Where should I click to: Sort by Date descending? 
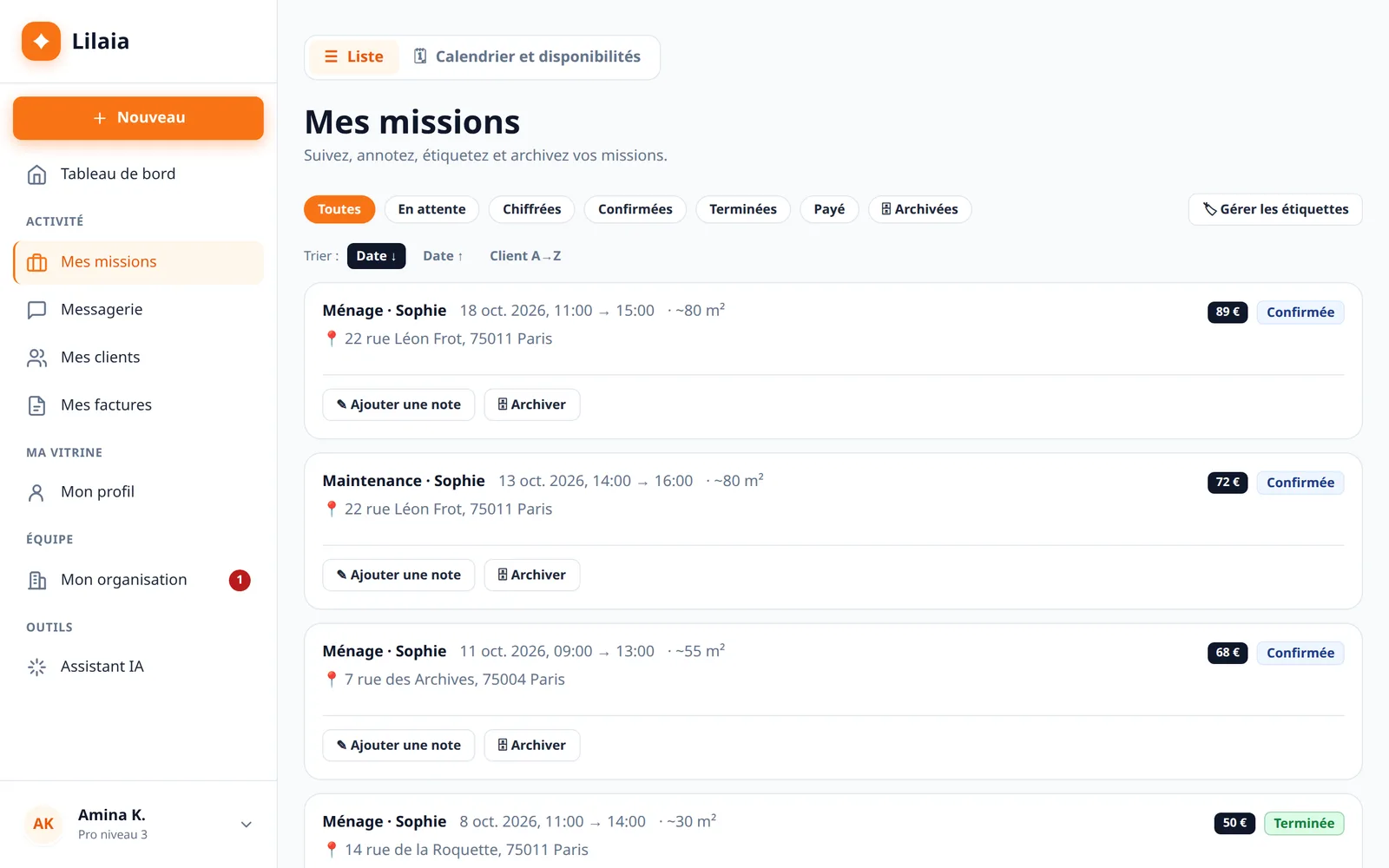tap(376, 256)
